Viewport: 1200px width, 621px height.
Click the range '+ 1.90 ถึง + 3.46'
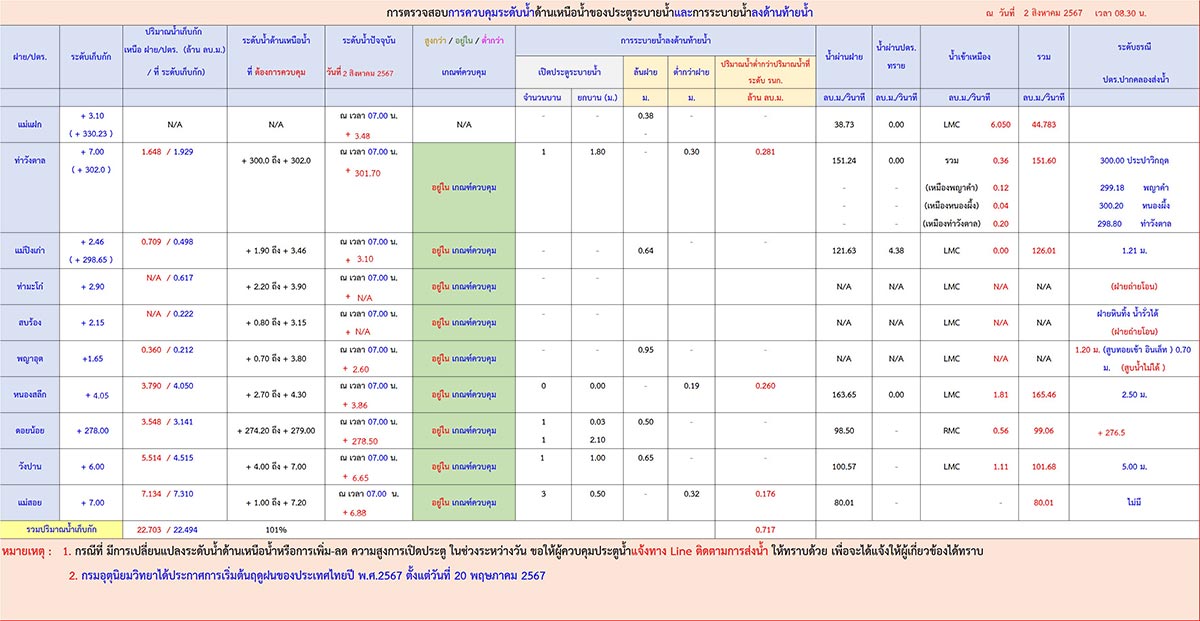[275, 251]
